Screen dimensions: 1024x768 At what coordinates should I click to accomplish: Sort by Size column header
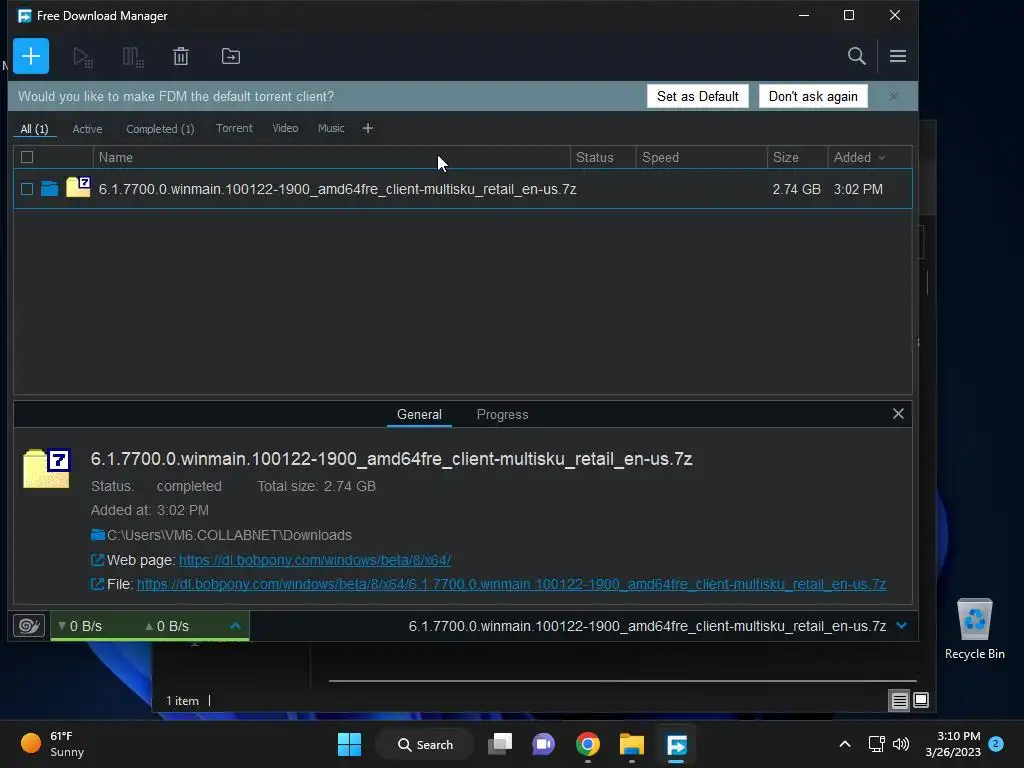tap(798, 157)
